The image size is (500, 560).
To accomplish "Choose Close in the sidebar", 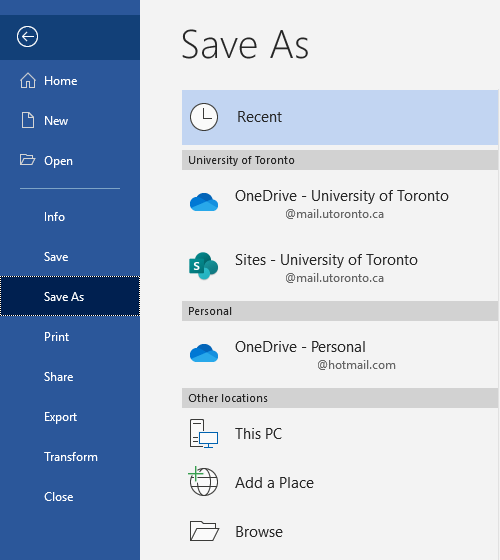I will (70, 497).
